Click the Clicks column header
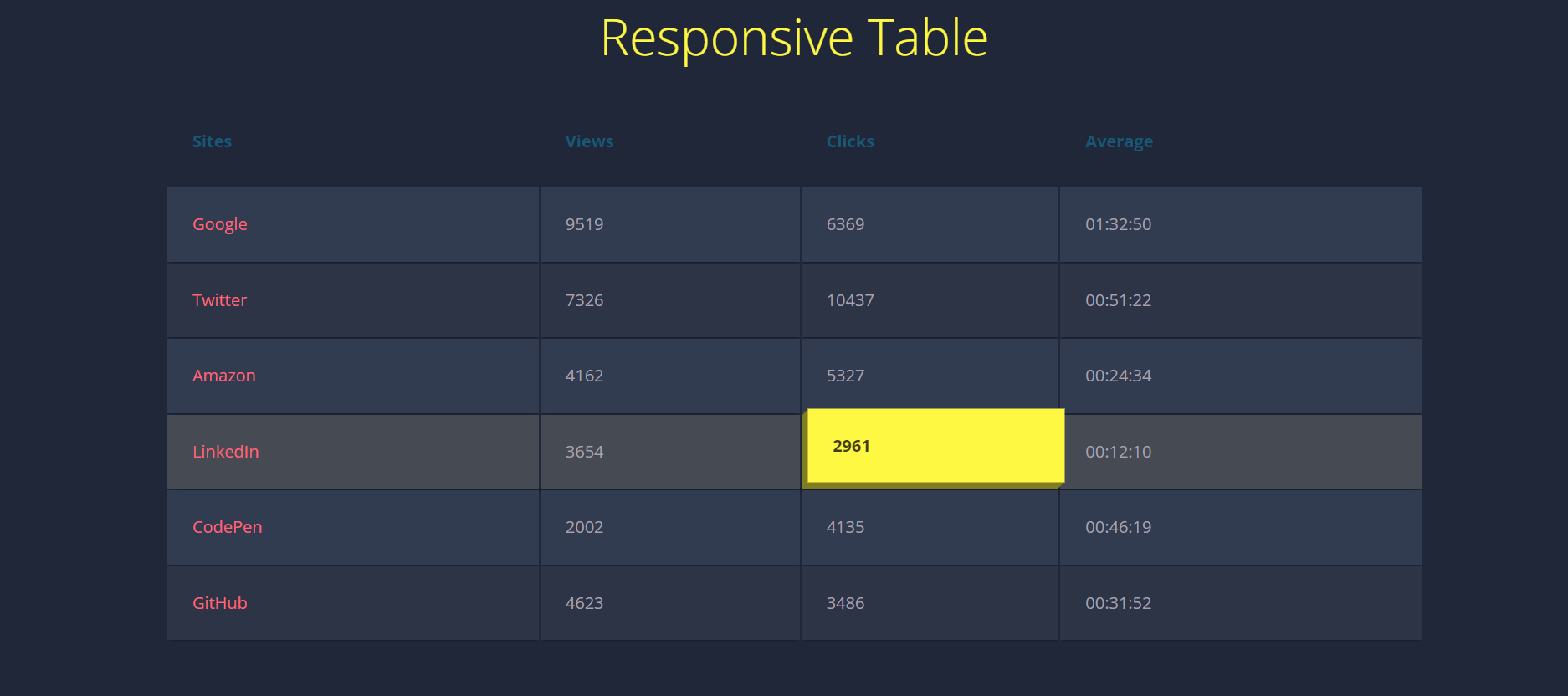Screen dimensions: 1568x696 pos(850,141)
